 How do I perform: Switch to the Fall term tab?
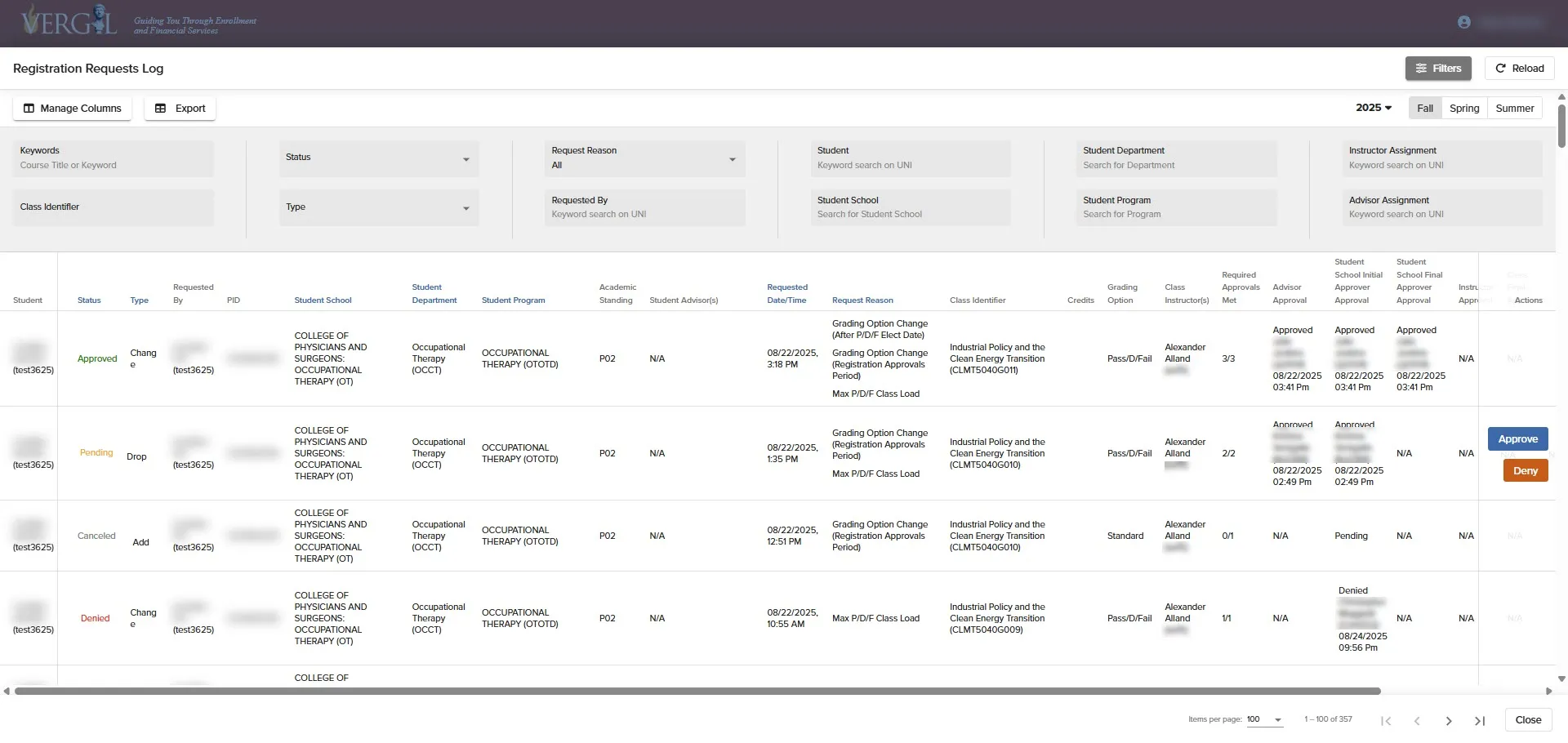1425,109
